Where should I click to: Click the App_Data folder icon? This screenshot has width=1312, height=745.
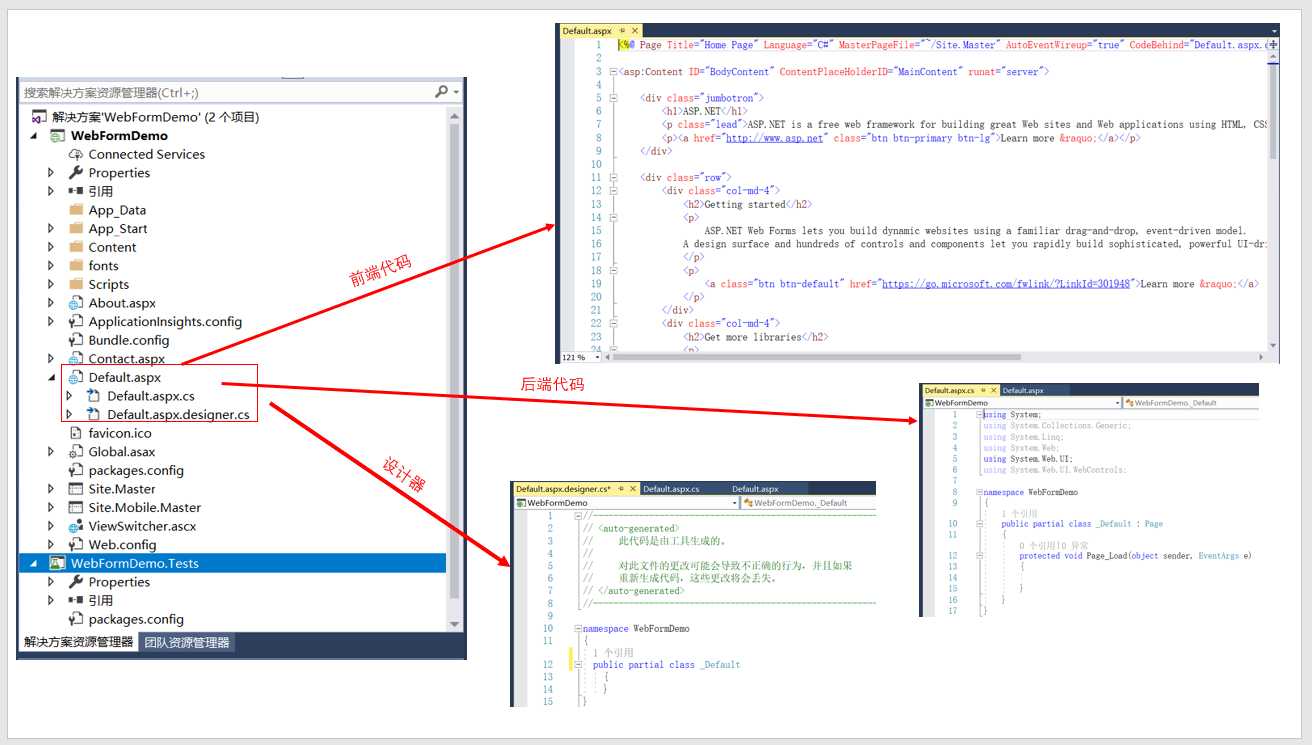tap(76, 210)
